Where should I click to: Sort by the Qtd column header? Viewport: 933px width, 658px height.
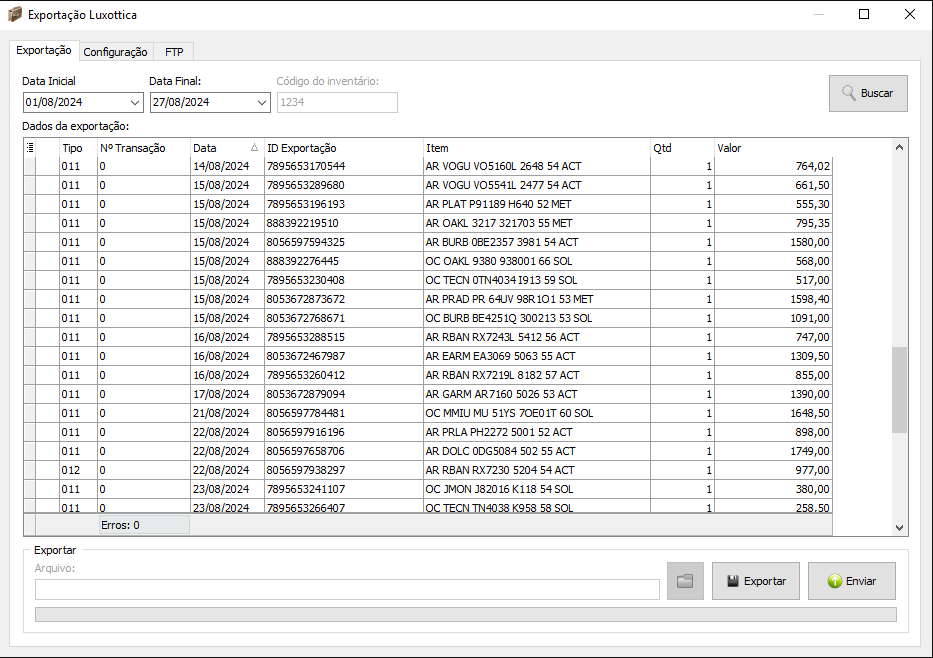tap(682, 148)
